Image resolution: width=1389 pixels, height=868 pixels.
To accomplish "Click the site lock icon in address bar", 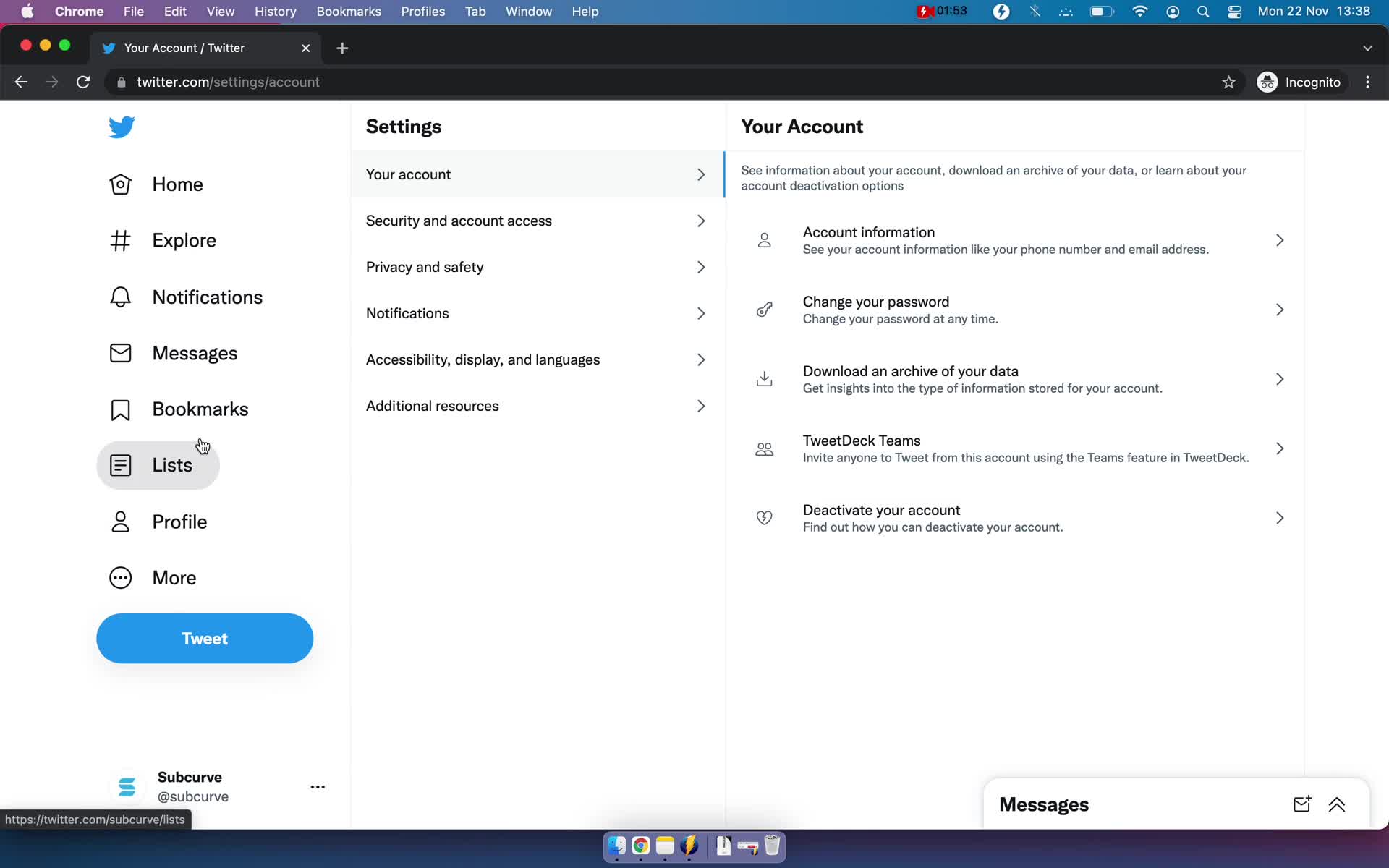I will (122, 82).
